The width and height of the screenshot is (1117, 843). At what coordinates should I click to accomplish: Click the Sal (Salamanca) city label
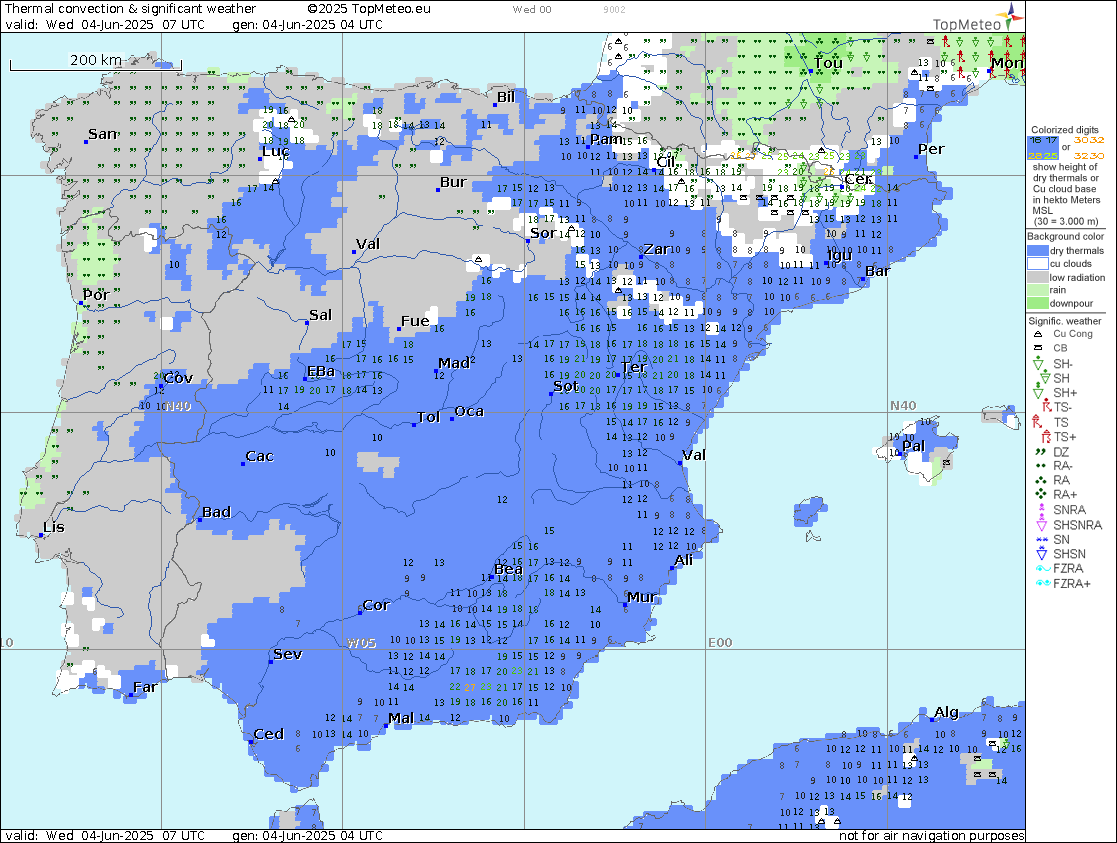(320, 315)
